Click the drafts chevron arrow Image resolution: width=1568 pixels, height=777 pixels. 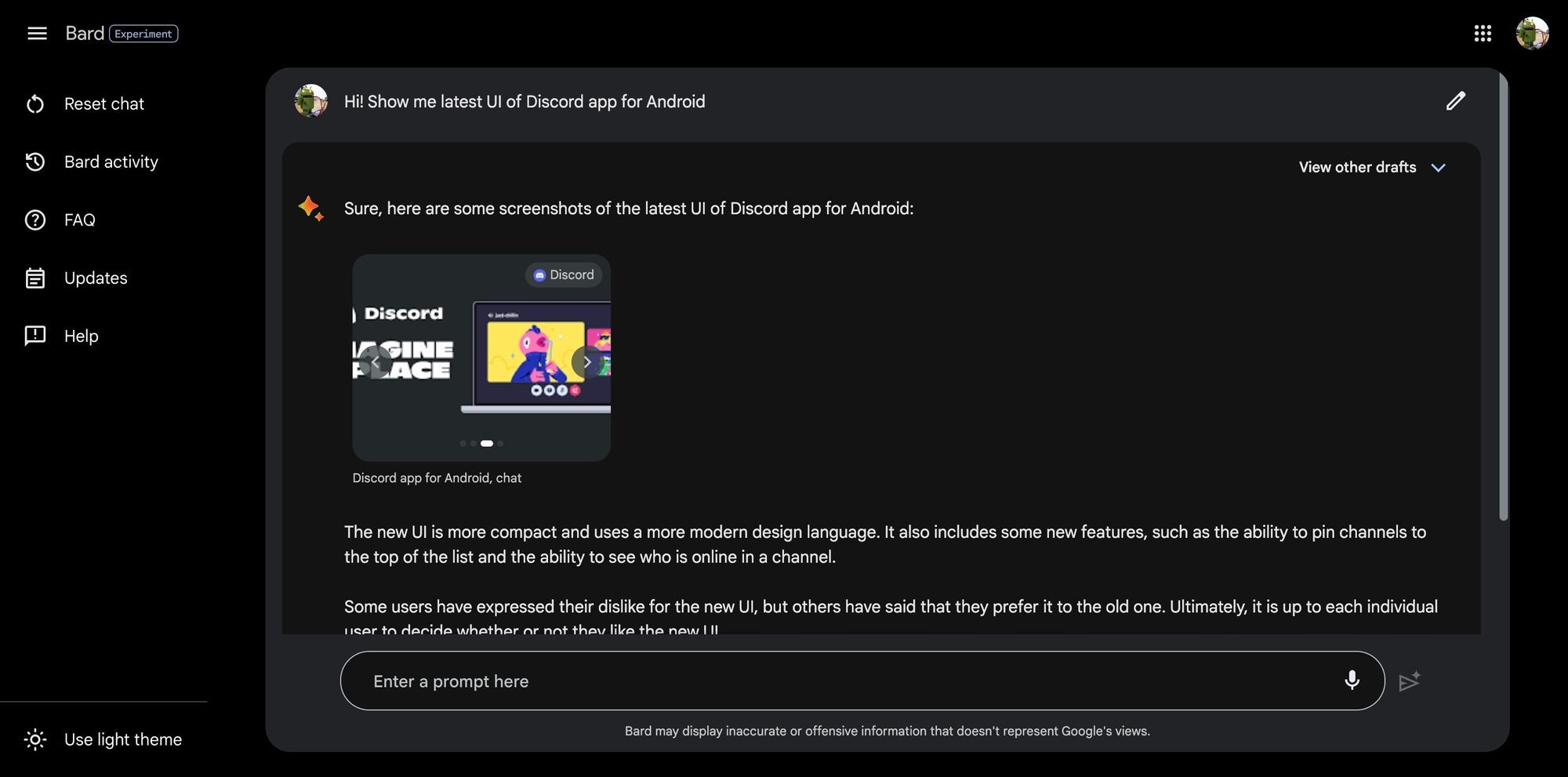(x=1438, y=168)
